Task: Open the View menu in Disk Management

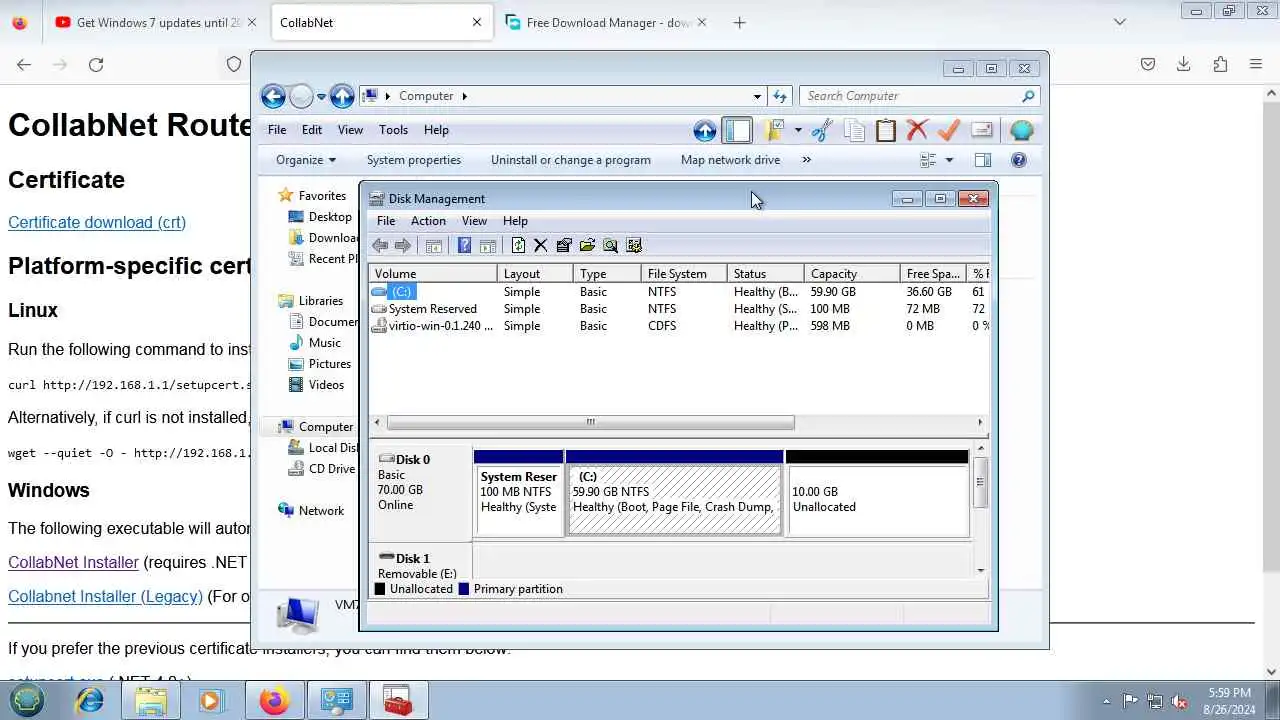Action: pyautogui.click(x=474, y=221)
